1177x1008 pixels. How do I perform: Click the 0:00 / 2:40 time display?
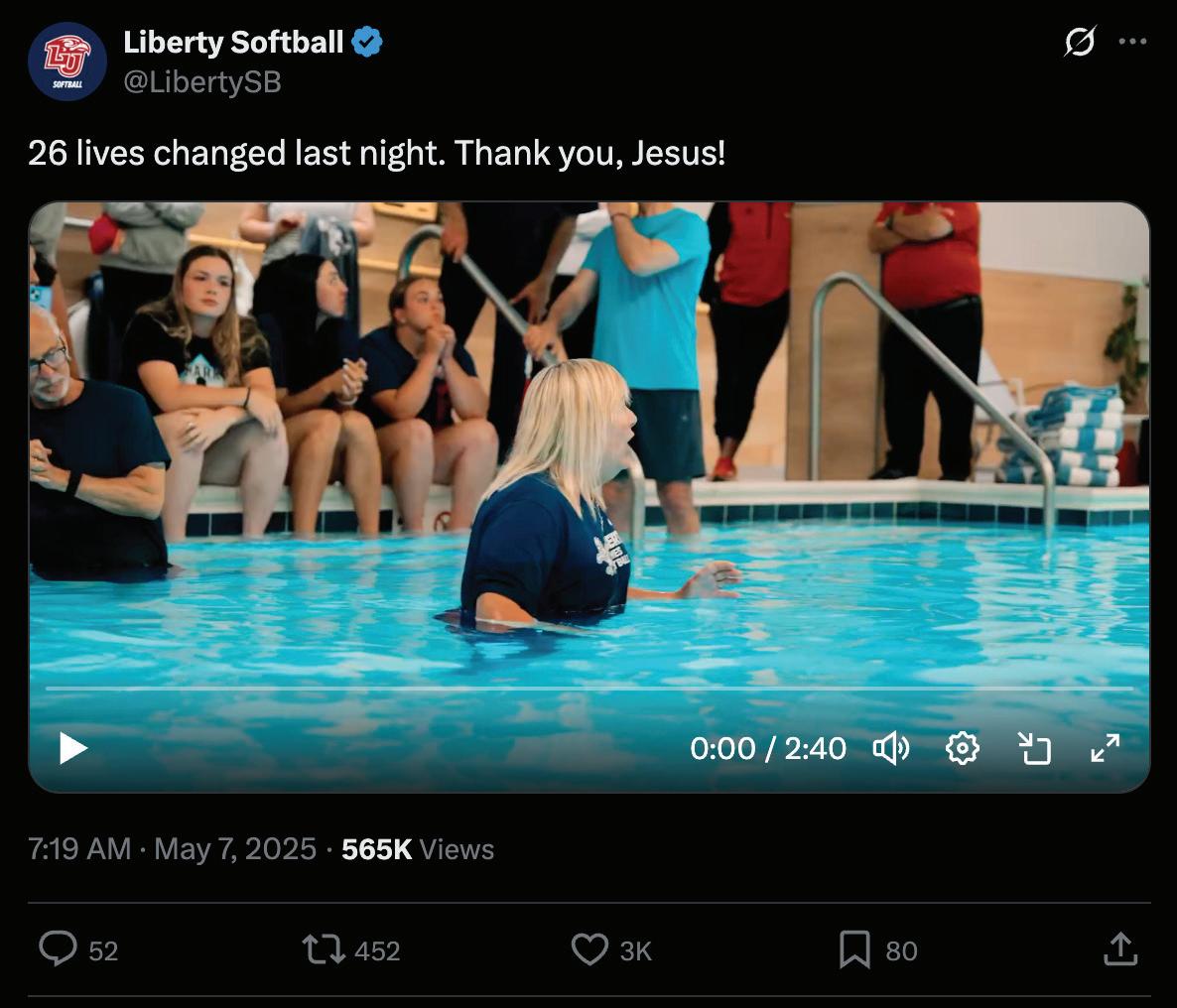tap(768, 748)
